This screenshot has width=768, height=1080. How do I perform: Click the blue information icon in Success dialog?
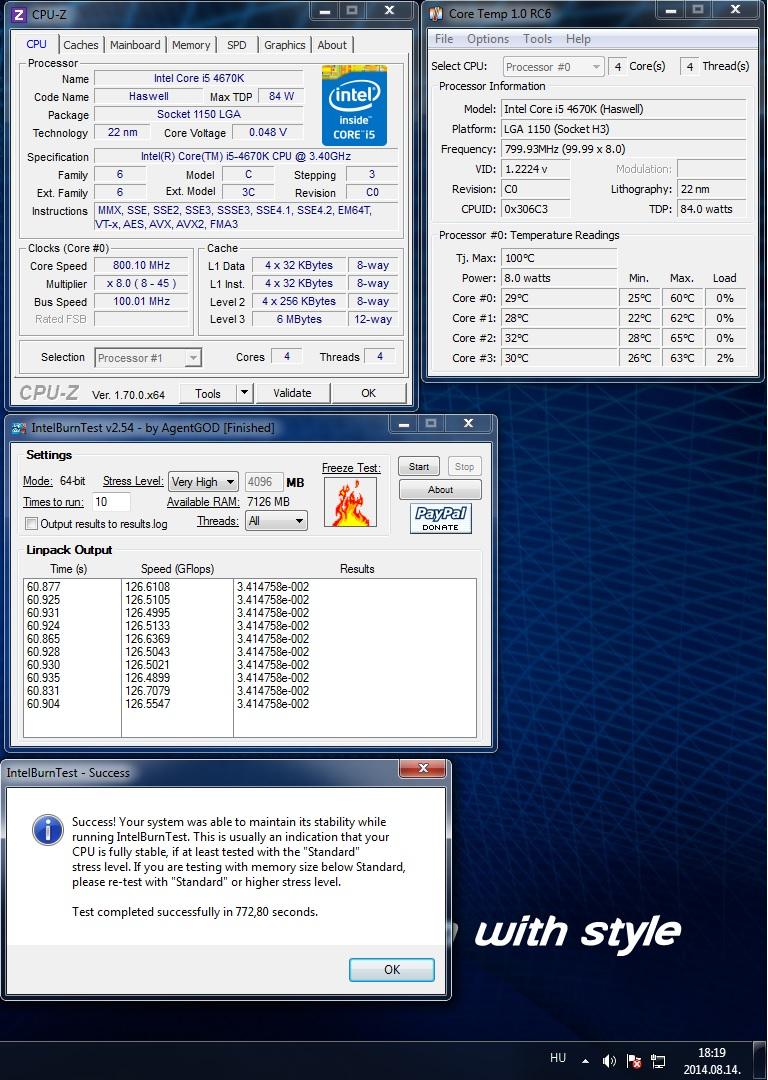(x=48, y=829)
